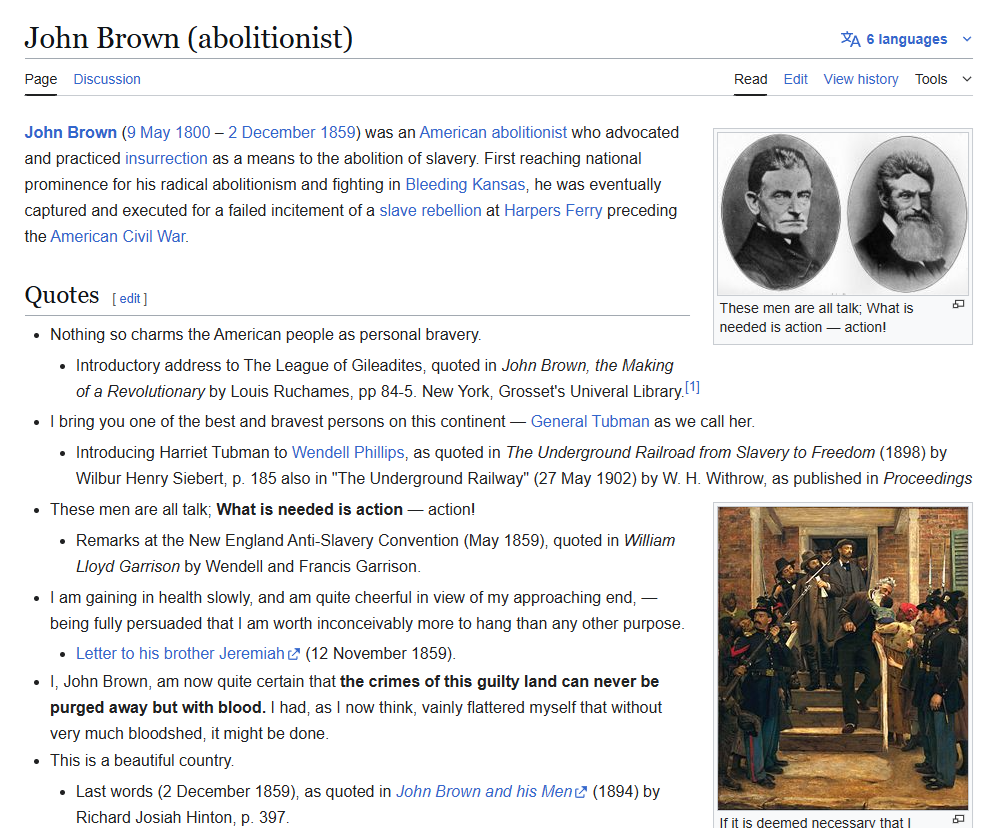995x828 pixels.
Task: Edit the Quotes section
Action: pyautogui.click(x=129, y=299)
